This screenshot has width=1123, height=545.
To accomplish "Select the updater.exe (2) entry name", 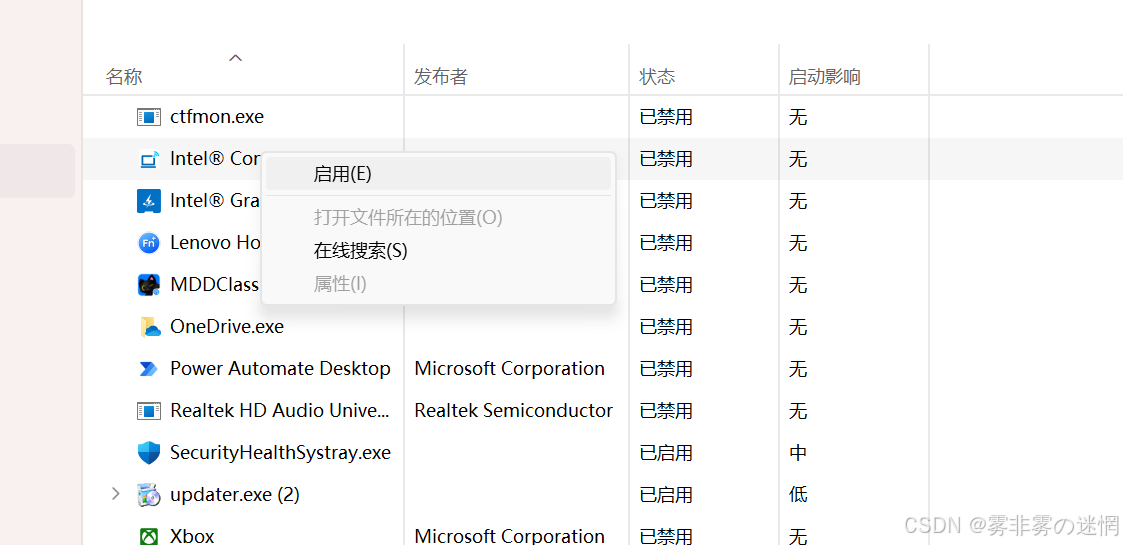I will click(x=235, y=495).
